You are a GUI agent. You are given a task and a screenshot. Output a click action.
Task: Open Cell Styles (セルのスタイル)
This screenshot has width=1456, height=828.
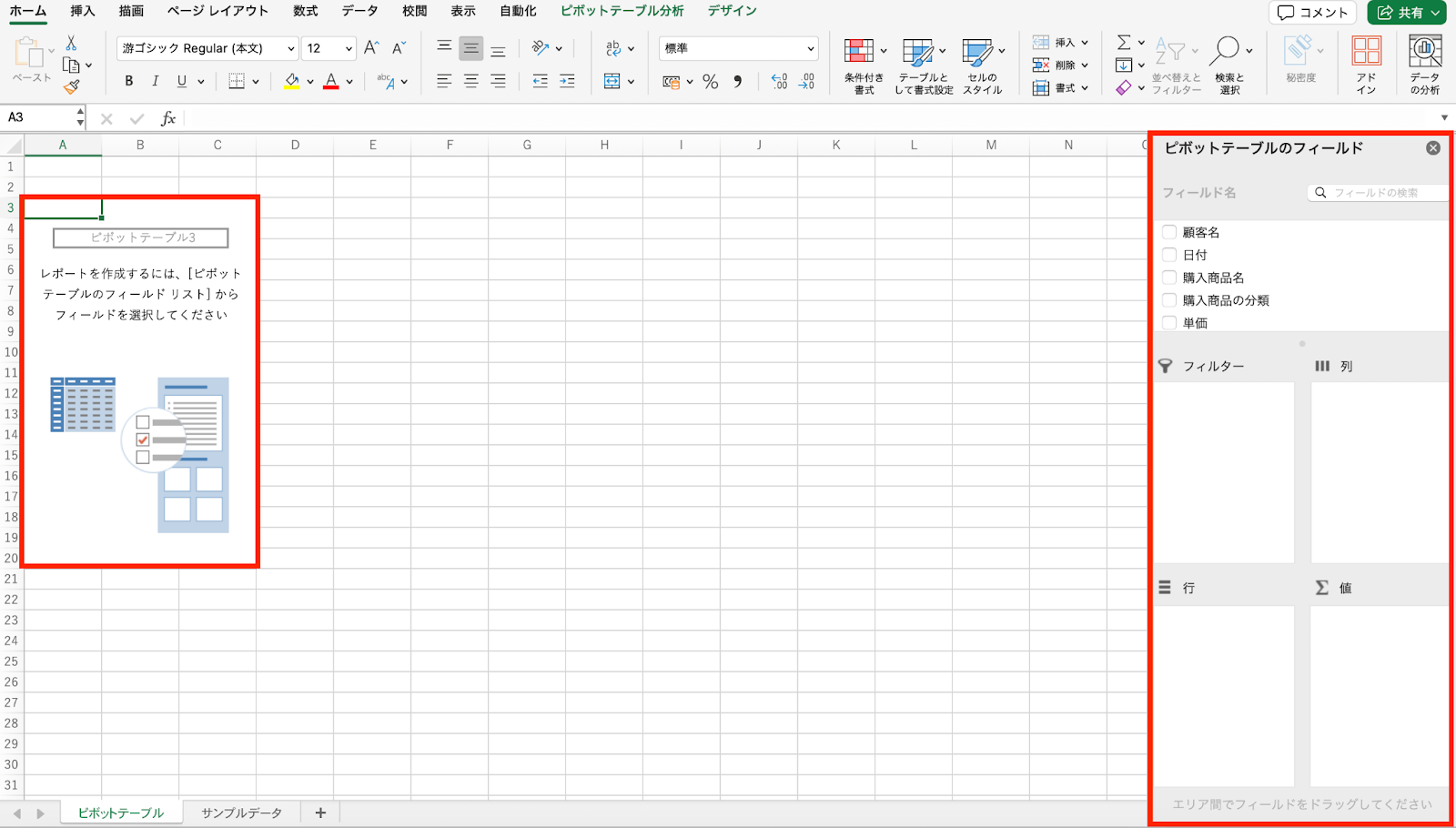pos(983,66)
